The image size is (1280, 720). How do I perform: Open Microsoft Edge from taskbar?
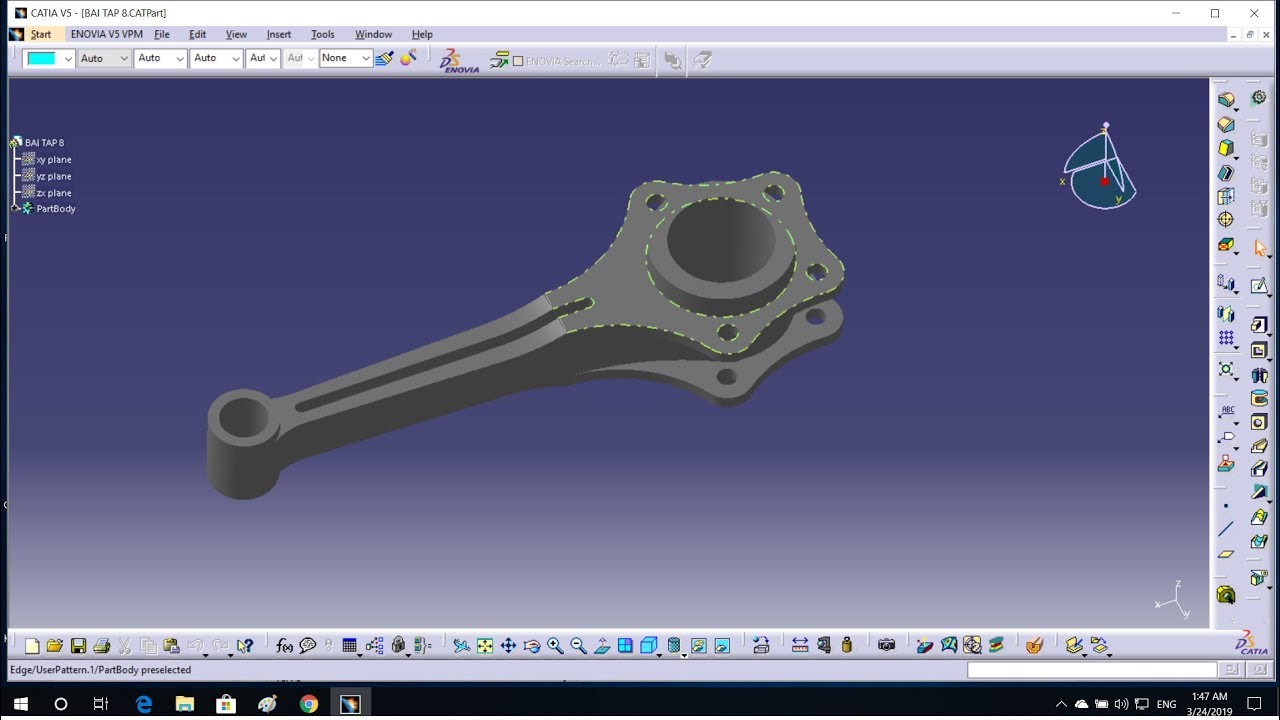pos(143,704)
